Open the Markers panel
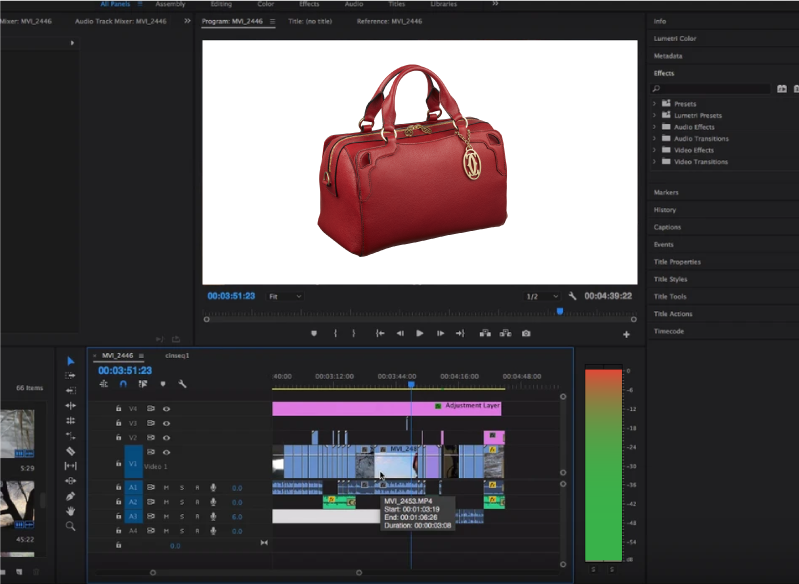This screenshot has width=799, height=584. [665, 193]
